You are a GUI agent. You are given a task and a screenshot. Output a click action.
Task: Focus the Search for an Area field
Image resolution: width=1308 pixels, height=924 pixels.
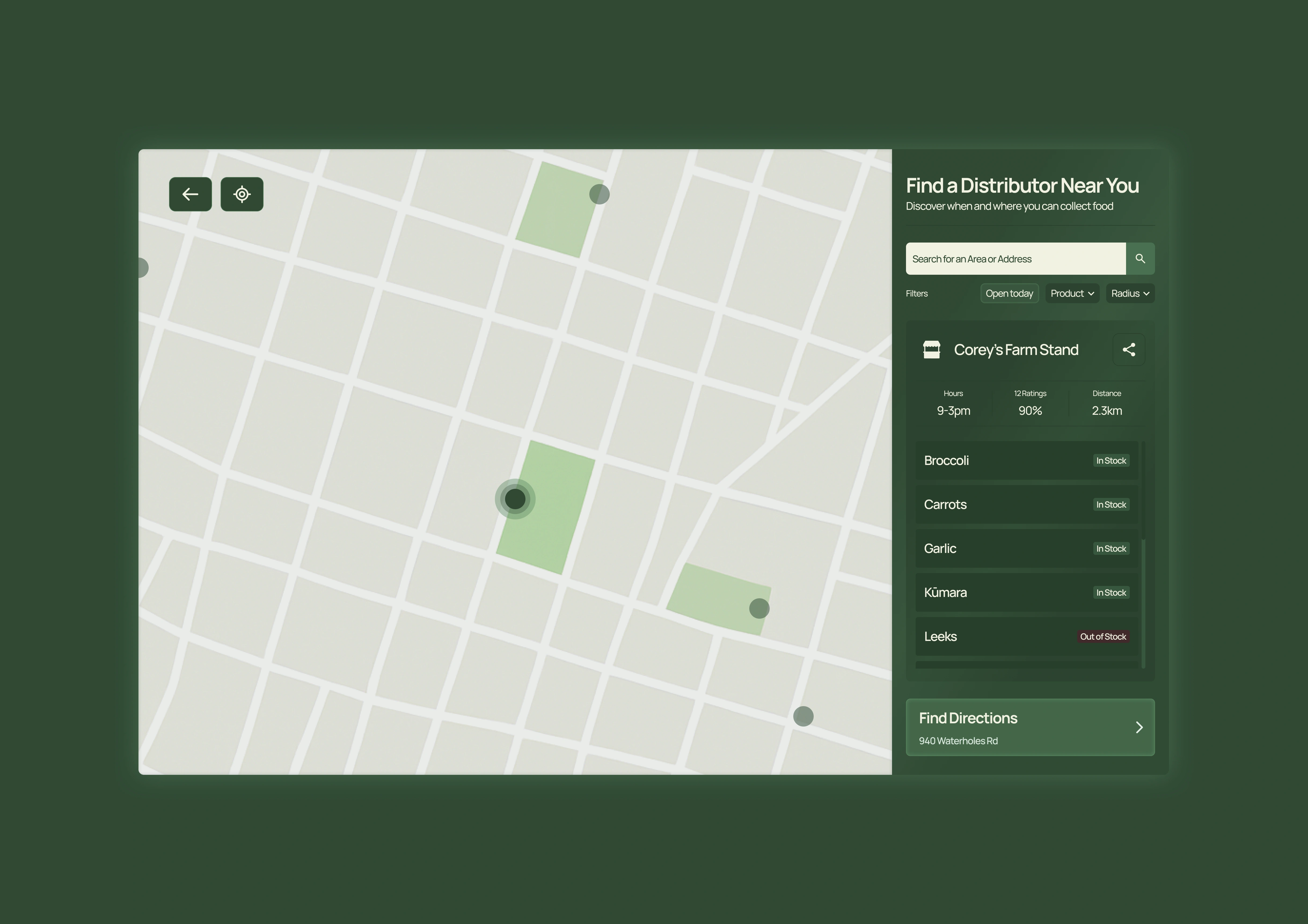coord(1015,259)
